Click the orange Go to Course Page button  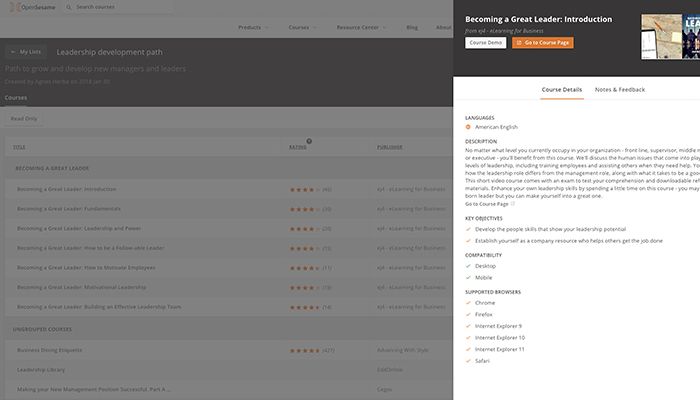pyautogui.click(x=543, y=43)
